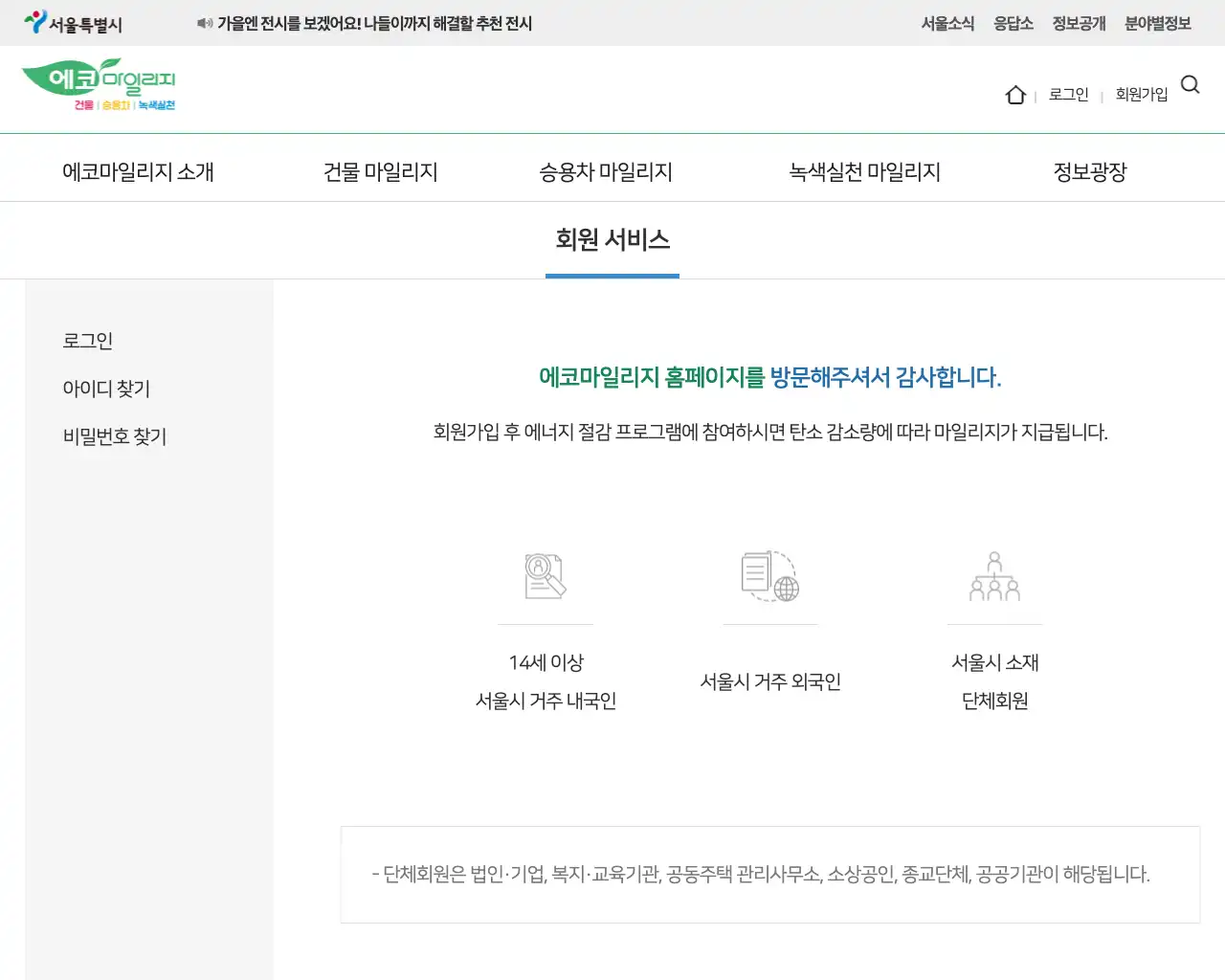The image size is (1225, 980).
Task: Open search with the magnifier icon
Action: tap(1191, 84)
